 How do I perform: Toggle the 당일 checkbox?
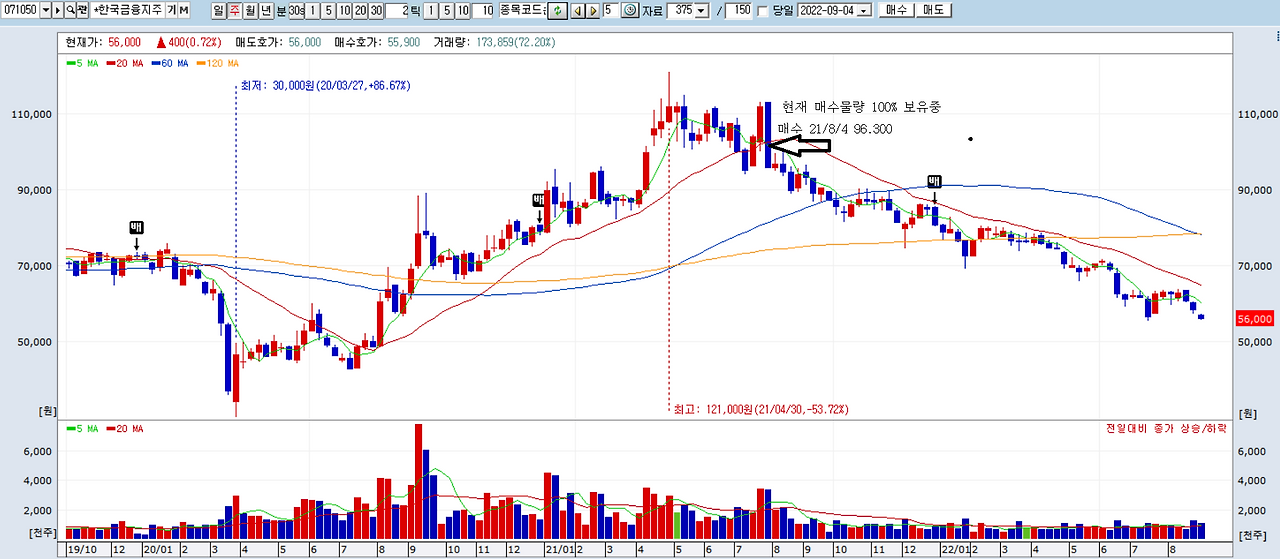tap(763, 11)
